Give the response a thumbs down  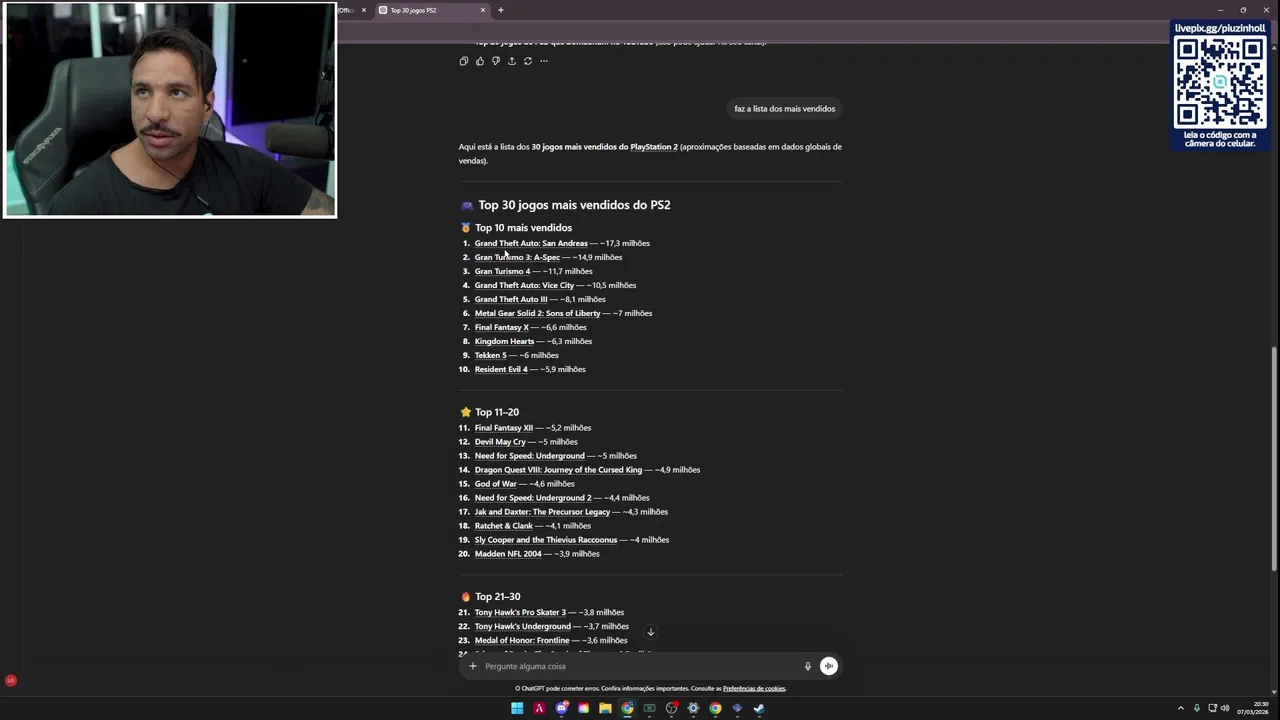pyautogui.click(x=496, y=61)
